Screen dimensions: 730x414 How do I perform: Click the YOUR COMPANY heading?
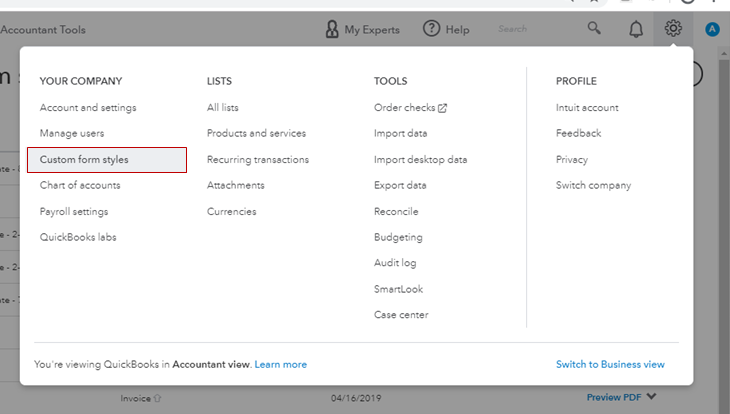tap(81, 81)
